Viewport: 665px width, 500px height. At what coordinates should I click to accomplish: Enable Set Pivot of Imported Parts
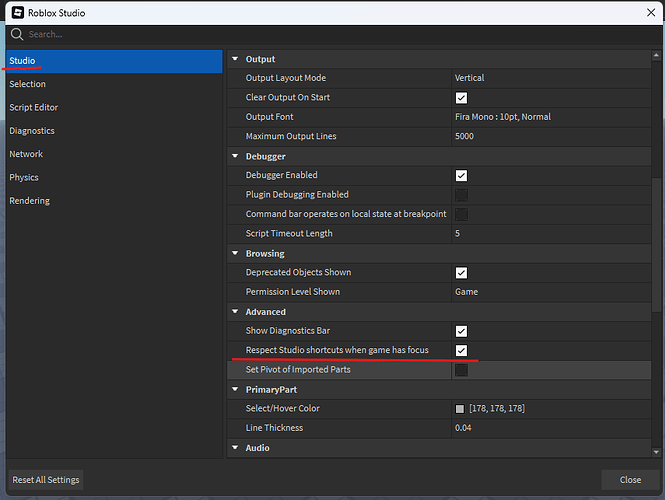[x=461, y=370]
